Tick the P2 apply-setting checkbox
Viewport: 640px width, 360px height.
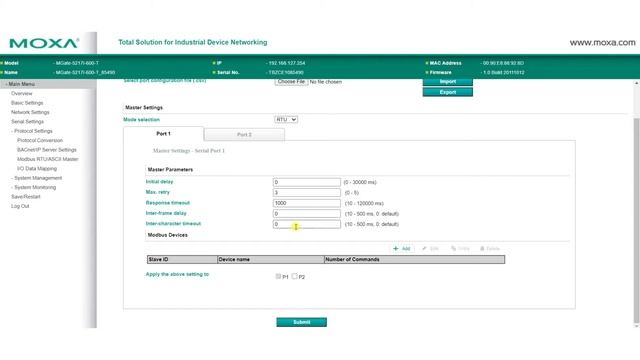click(x=294, y=276)
